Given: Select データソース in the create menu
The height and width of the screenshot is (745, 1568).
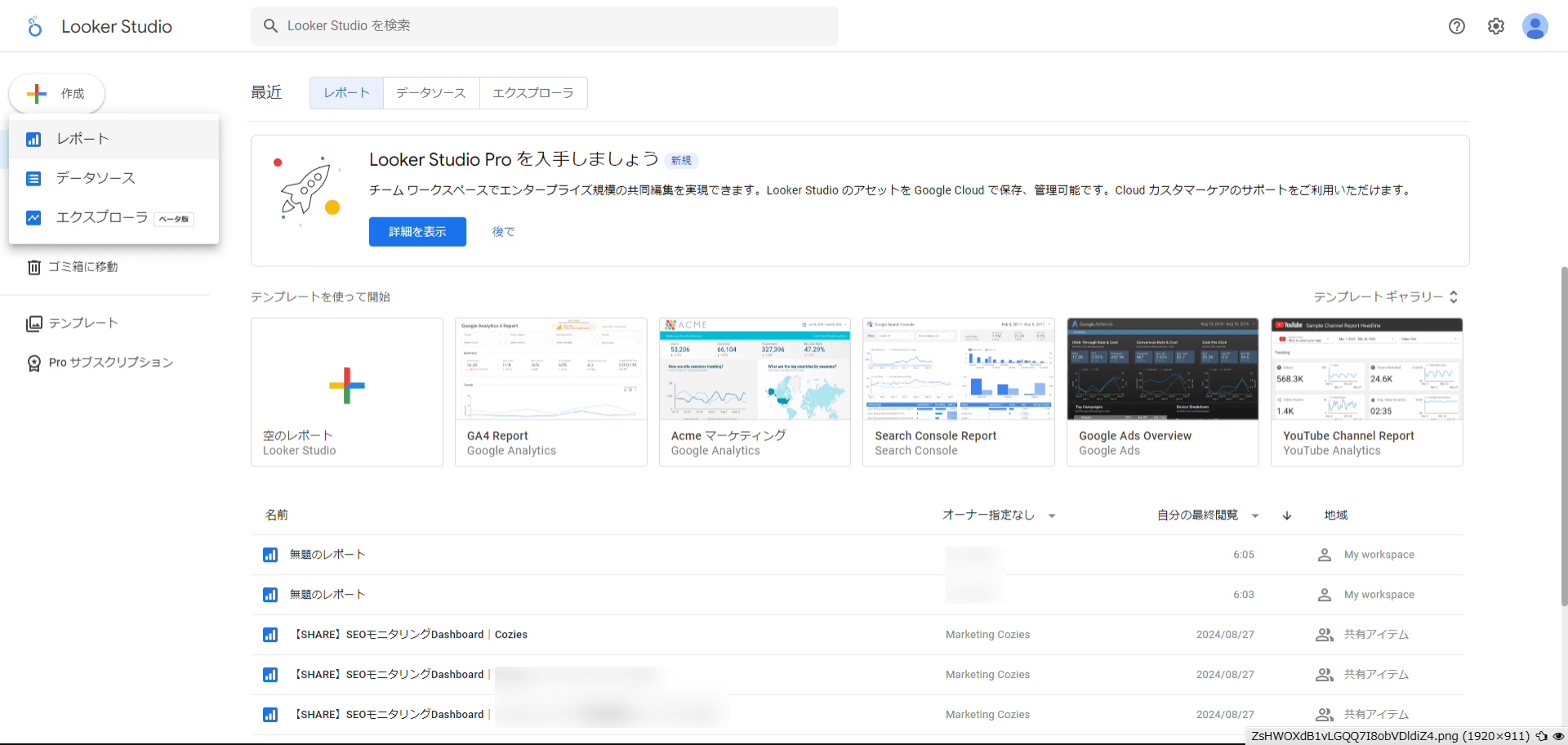Looking at the screenshot, I should pos(114,178).
